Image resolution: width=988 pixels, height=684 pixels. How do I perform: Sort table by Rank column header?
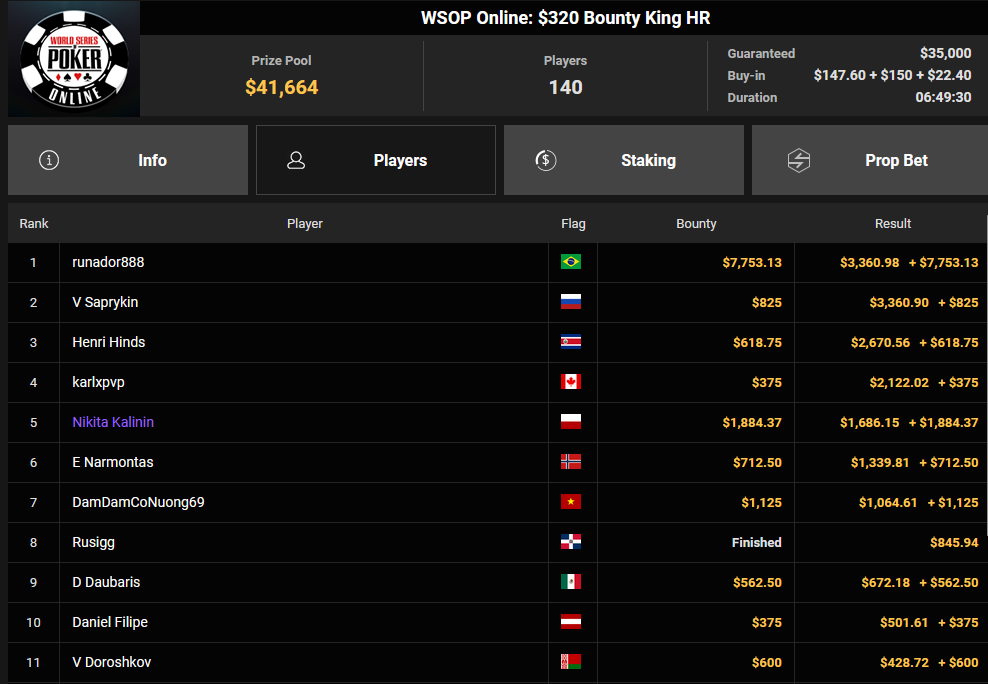34,224
